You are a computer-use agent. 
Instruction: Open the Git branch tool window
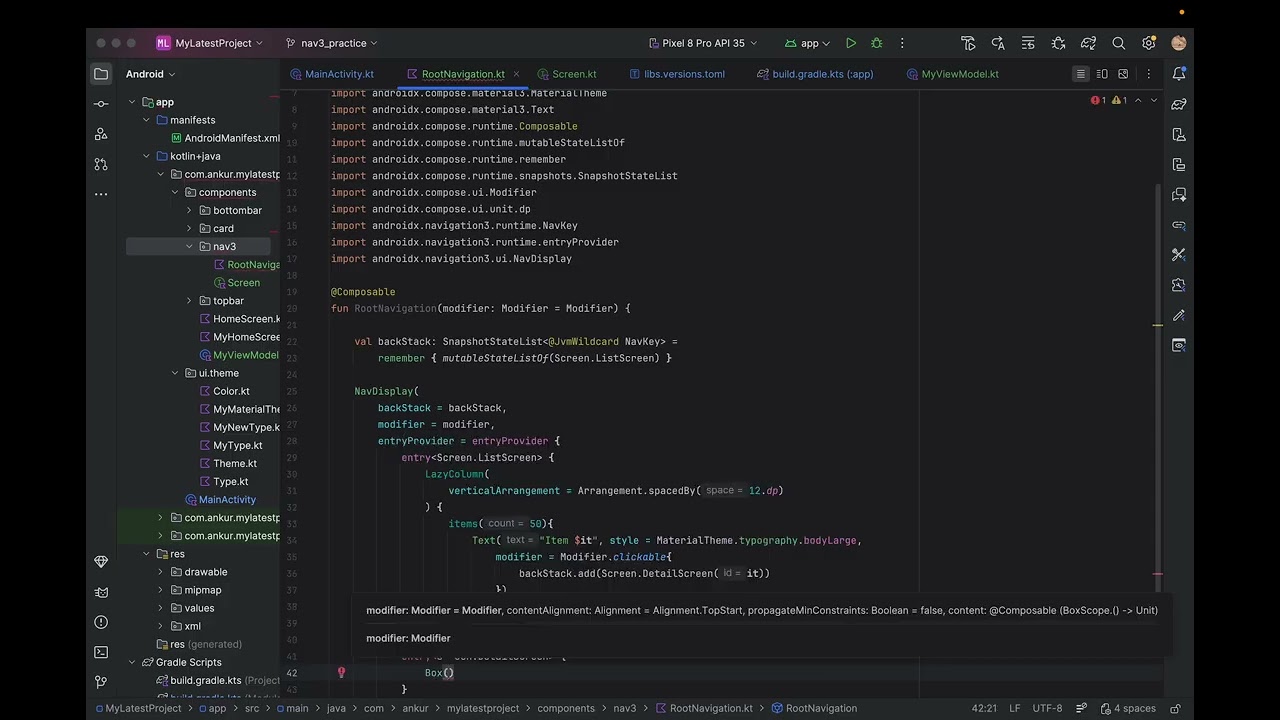pos(101,682)
